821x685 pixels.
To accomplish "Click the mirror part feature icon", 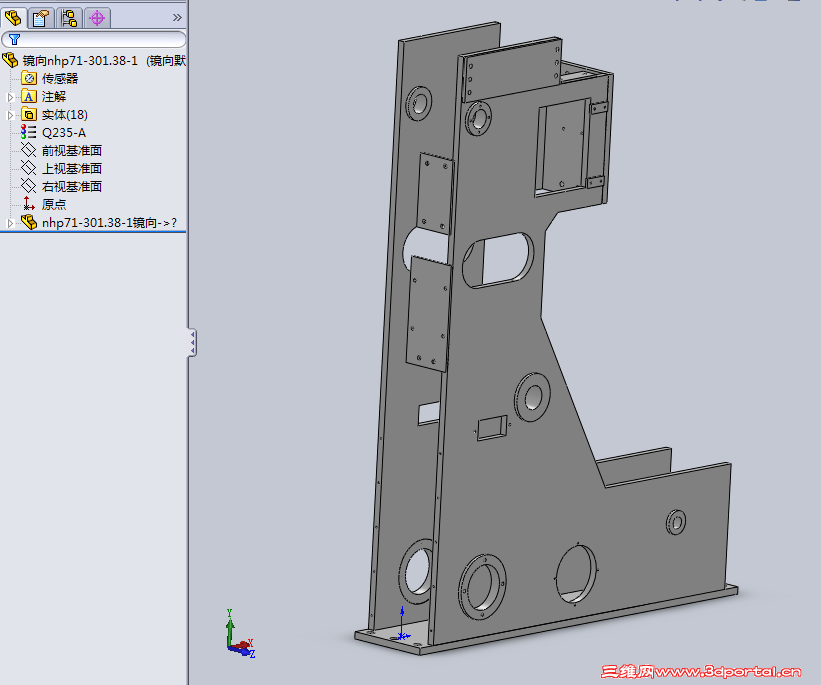I will [29, 222].
